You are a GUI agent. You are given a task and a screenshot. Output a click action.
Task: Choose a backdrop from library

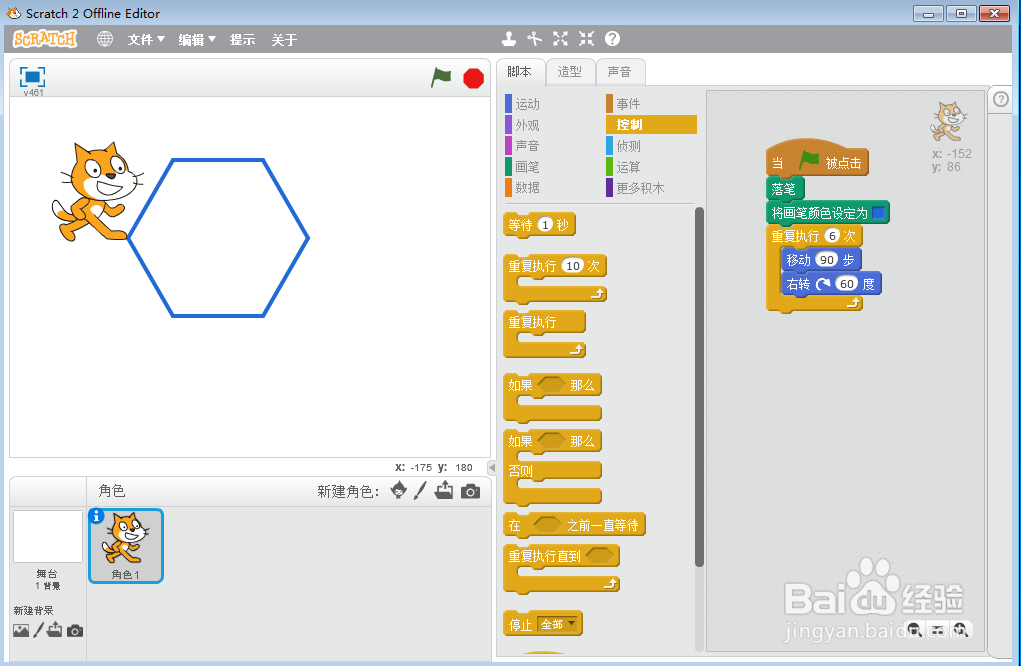click(21, 630)
